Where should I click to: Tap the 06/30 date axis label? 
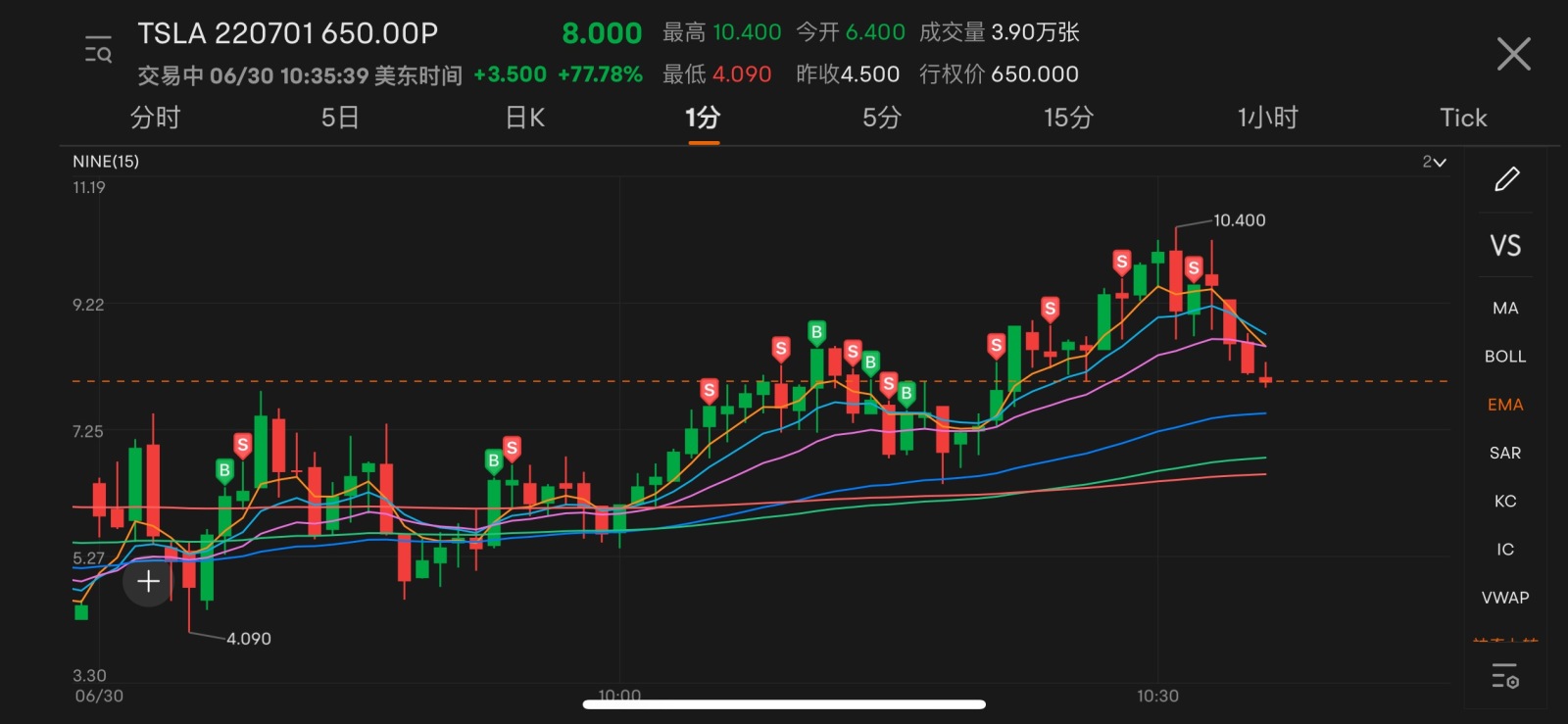point(99,697)
